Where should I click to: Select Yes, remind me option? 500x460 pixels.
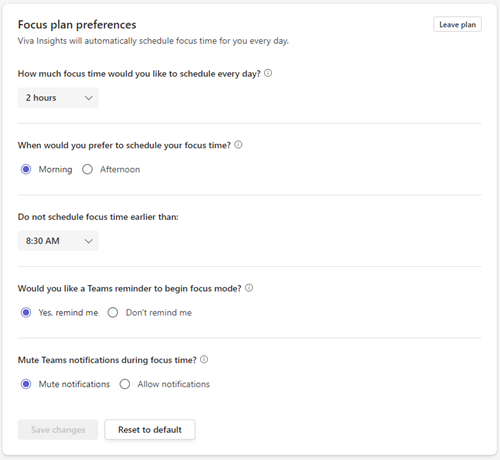26,312
